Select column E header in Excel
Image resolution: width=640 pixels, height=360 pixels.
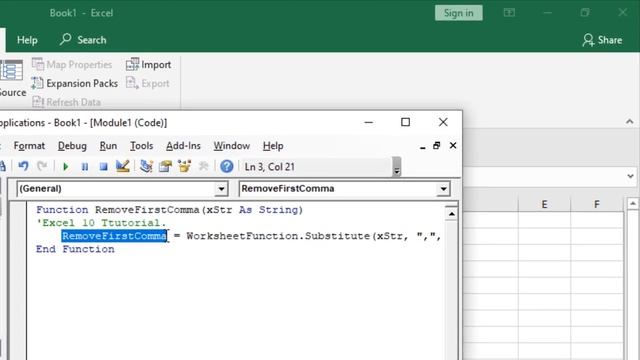point(544,204)
